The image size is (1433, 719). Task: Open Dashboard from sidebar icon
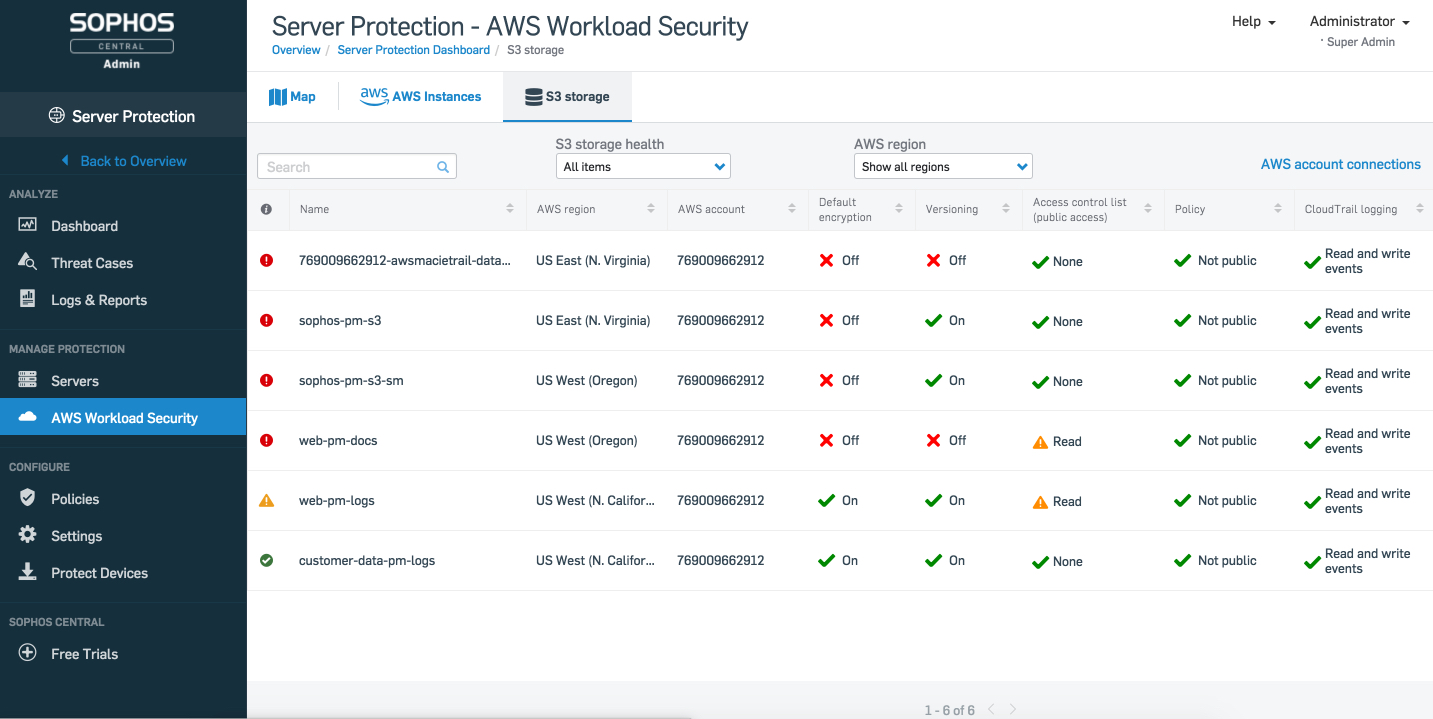coord(28,225)
